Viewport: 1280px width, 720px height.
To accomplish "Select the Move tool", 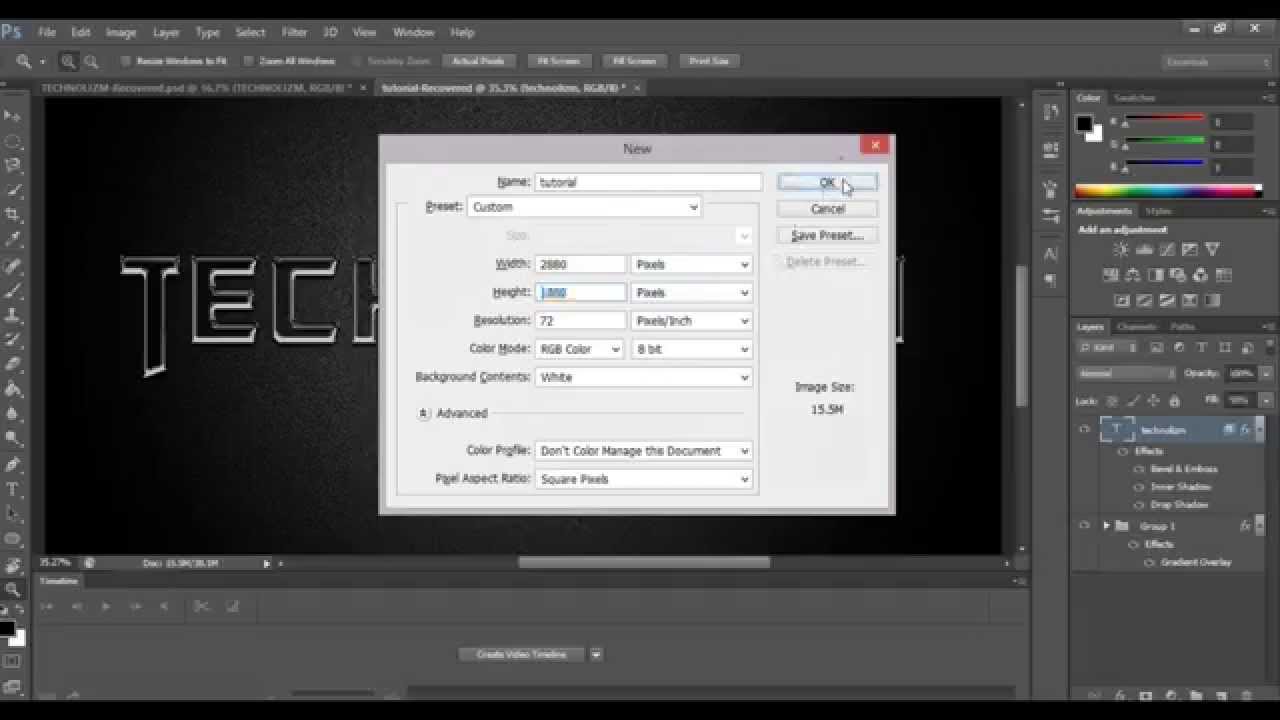I will [13, 116].
